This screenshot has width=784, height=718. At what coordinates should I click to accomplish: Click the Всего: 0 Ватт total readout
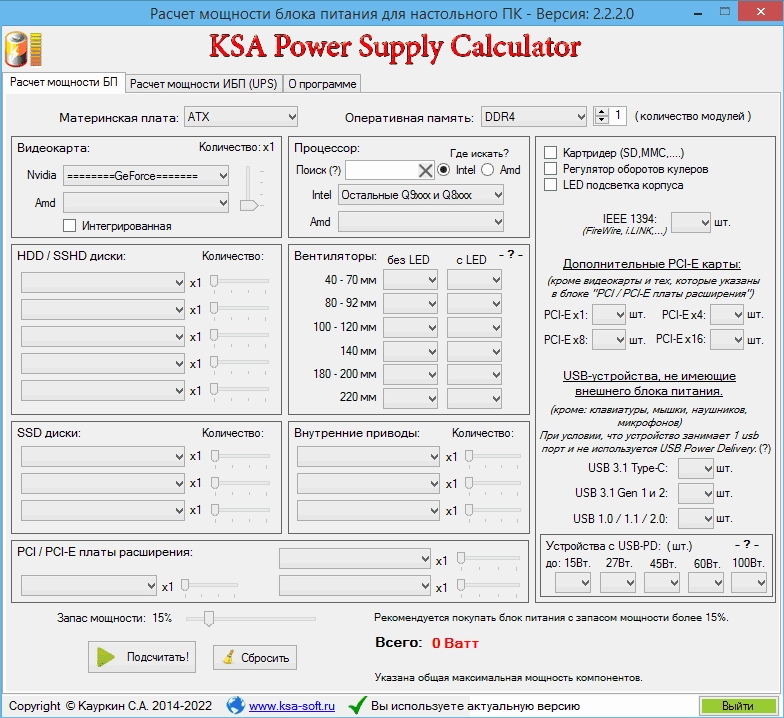click(x=426, y=642)
